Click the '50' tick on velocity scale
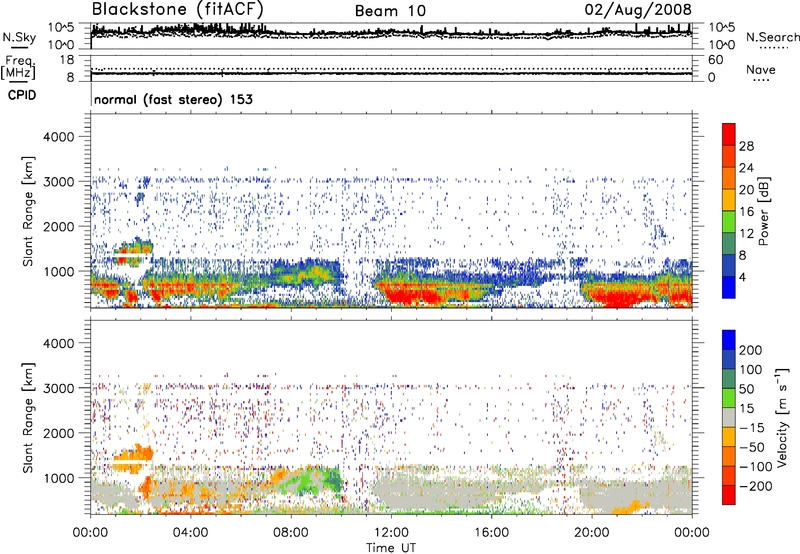800x554 pixels. pyautogui.click(x=746, y=389)
